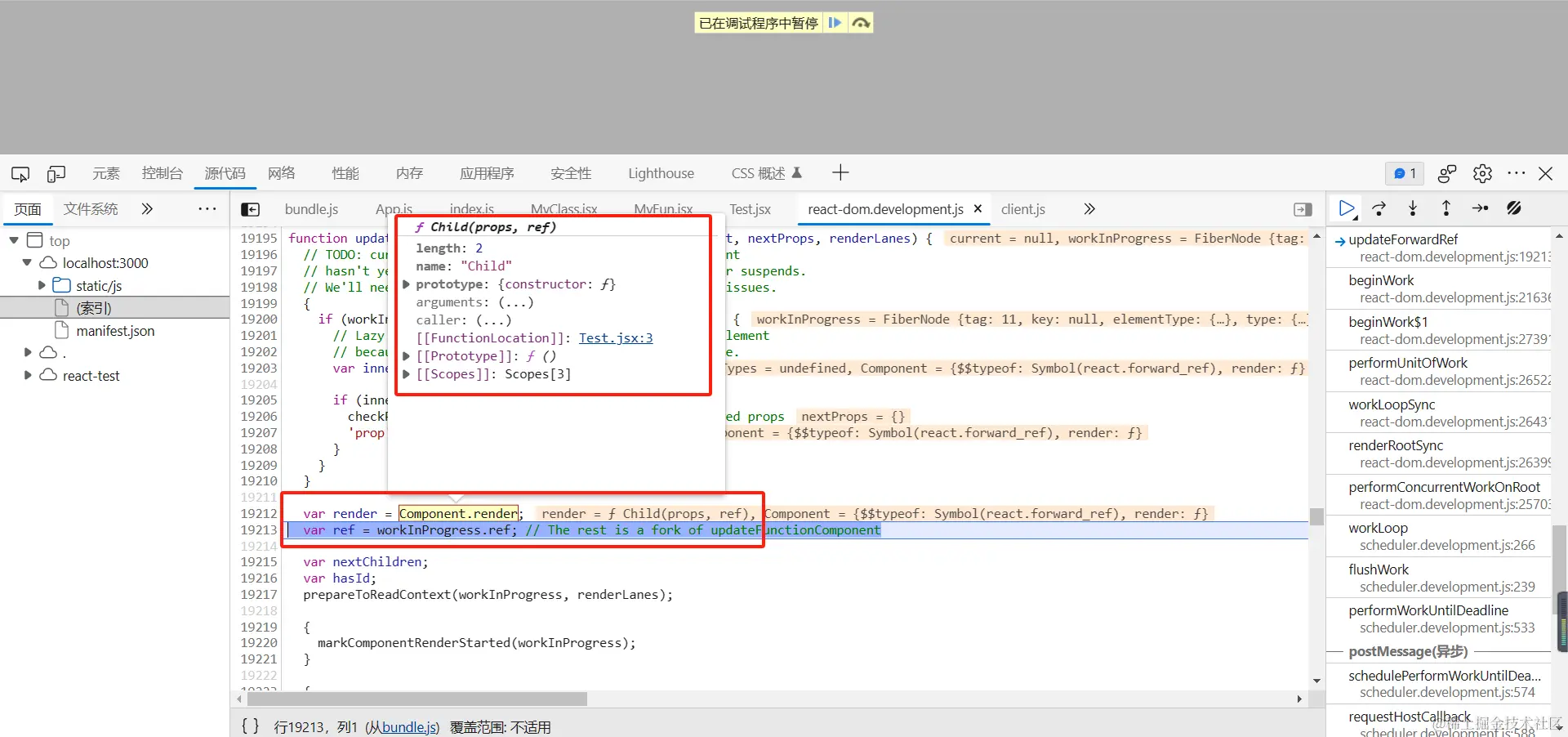The width and height of the screenshot is (1568, 737).
Task: Add more tools with plus icon
Action: [840, 172]
